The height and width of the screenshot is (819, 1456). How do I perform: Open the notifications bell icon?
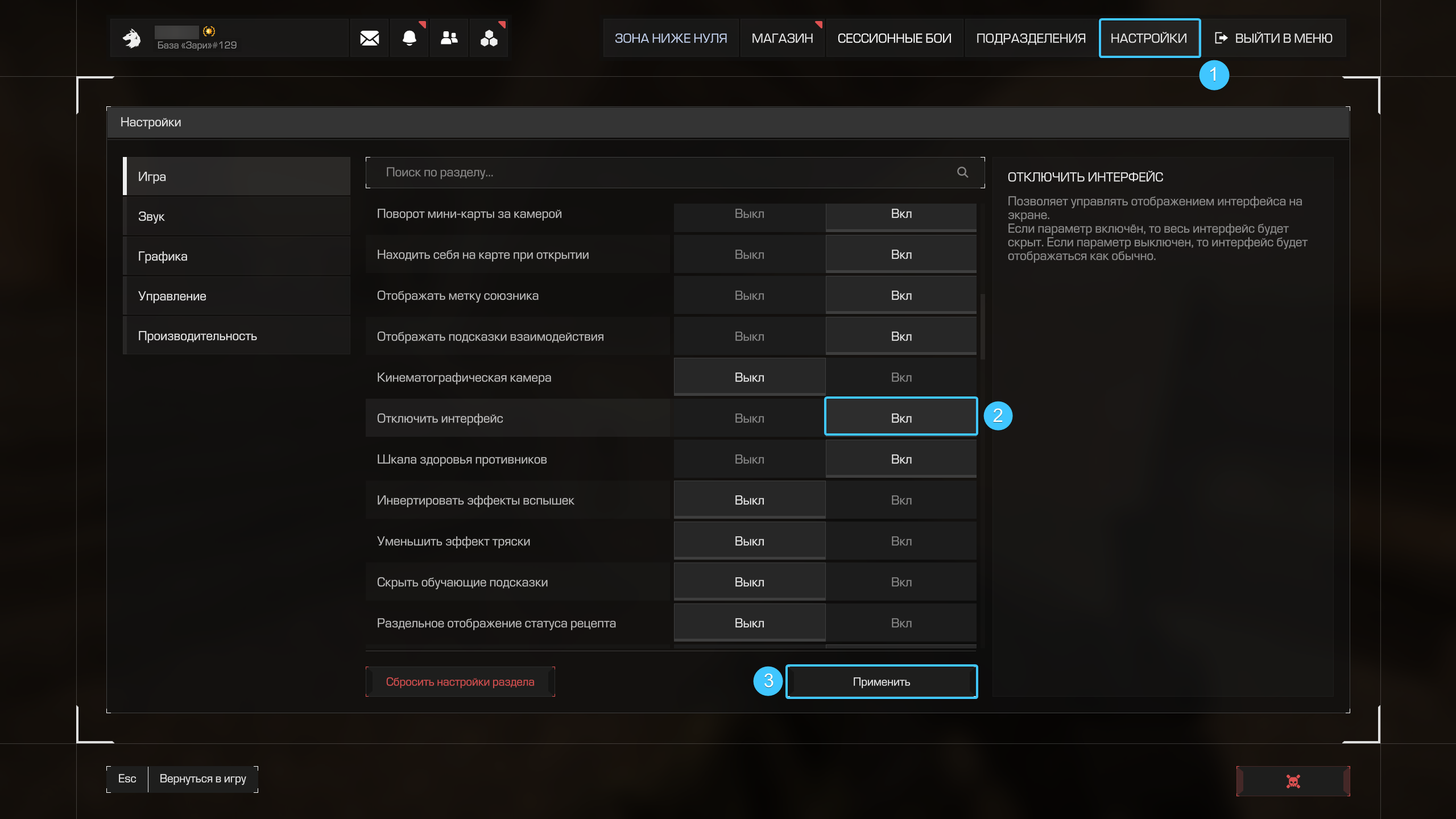pos(409,38)
